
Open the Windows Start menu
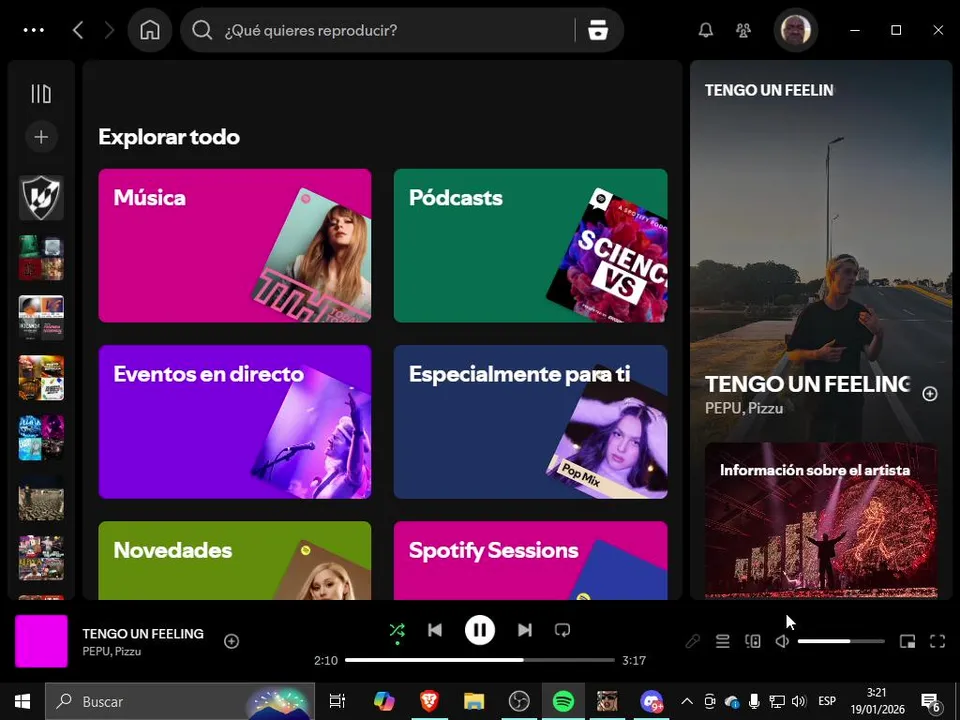[22, 702]
